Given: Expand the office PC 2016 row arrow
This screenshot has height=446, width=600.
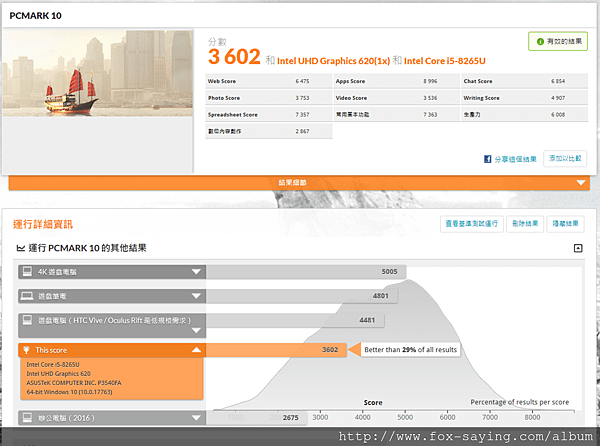Looking at the screenshot, I should pos(196,418).
